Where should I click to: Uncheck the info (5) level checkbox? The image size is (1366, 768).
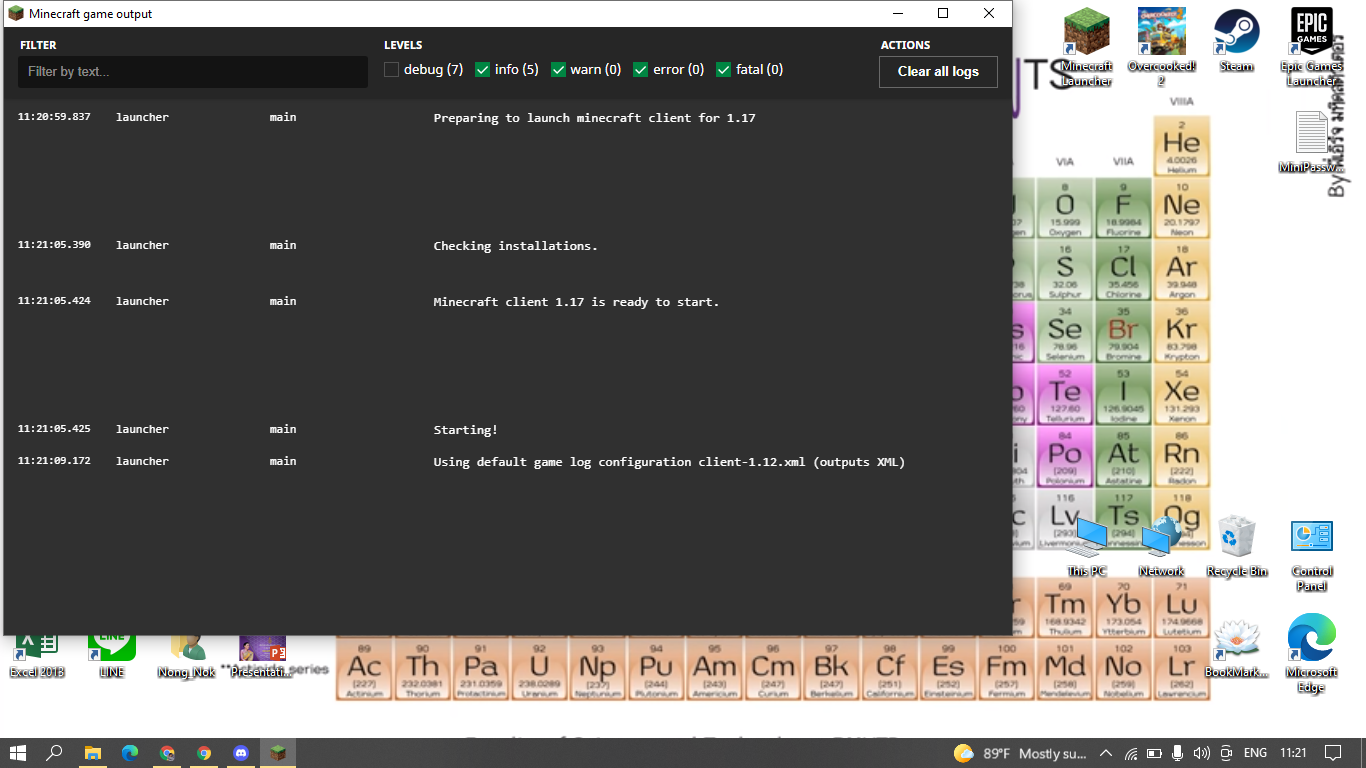[483, 70]
